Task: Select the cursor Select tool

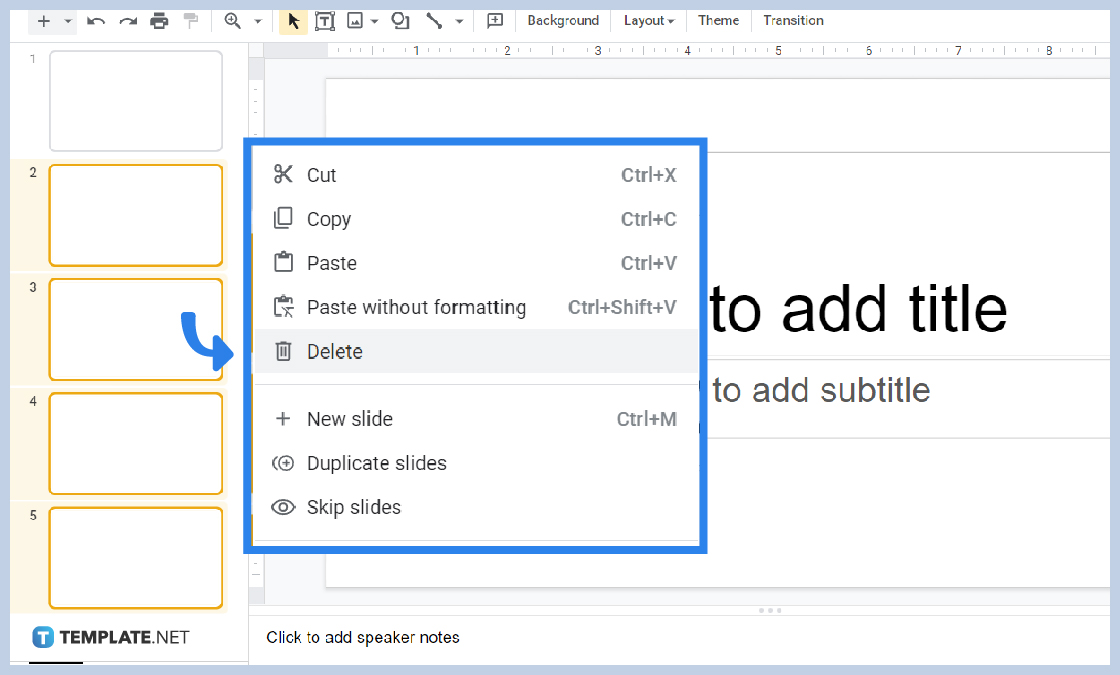Action: tap(293, 20)
